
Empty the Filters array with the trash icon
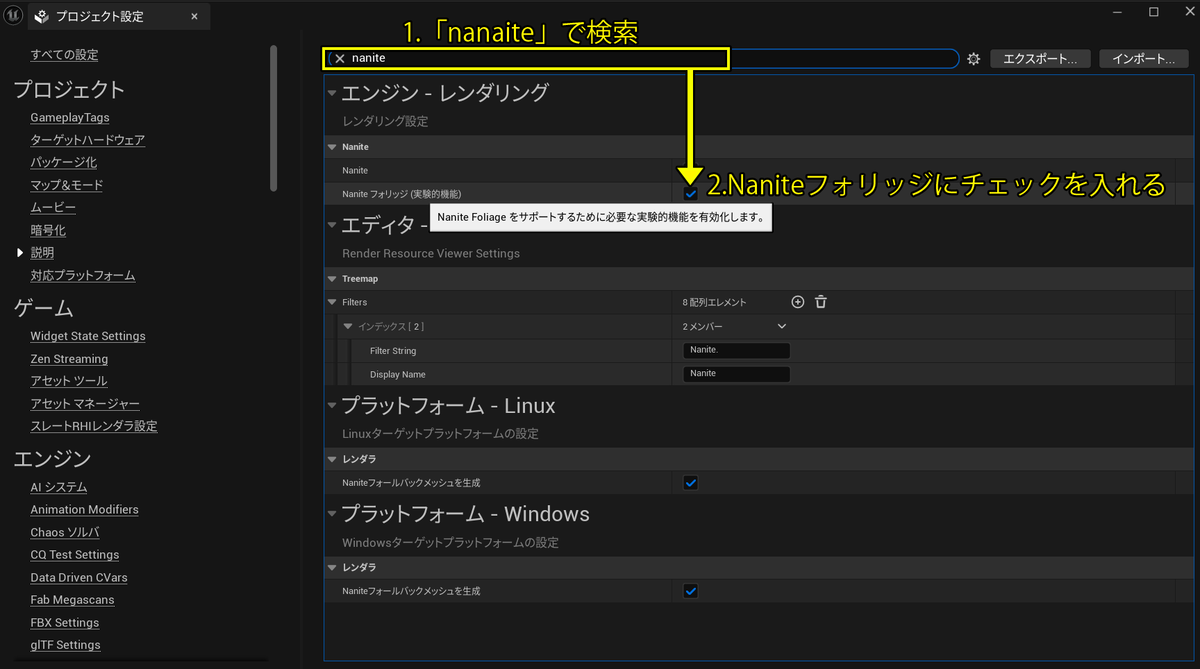point(821,302)
